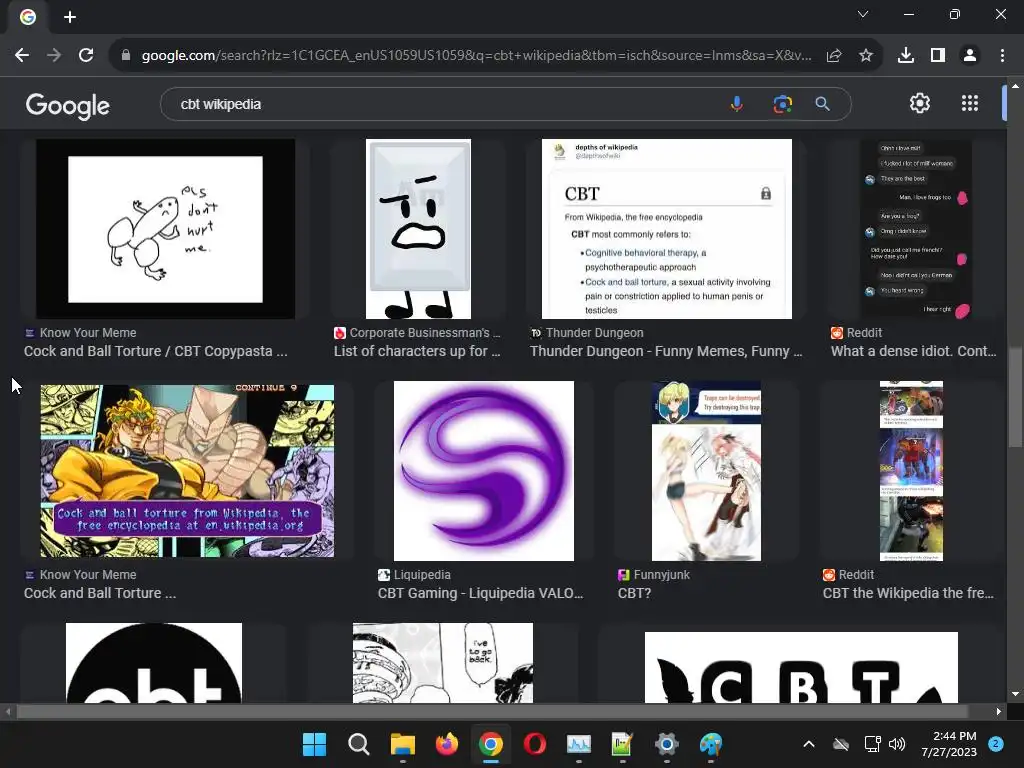The width and height of the screenshot is (1024, 768).
Task: Open clock showing 2:44 PM
Action: pos(949,744)
